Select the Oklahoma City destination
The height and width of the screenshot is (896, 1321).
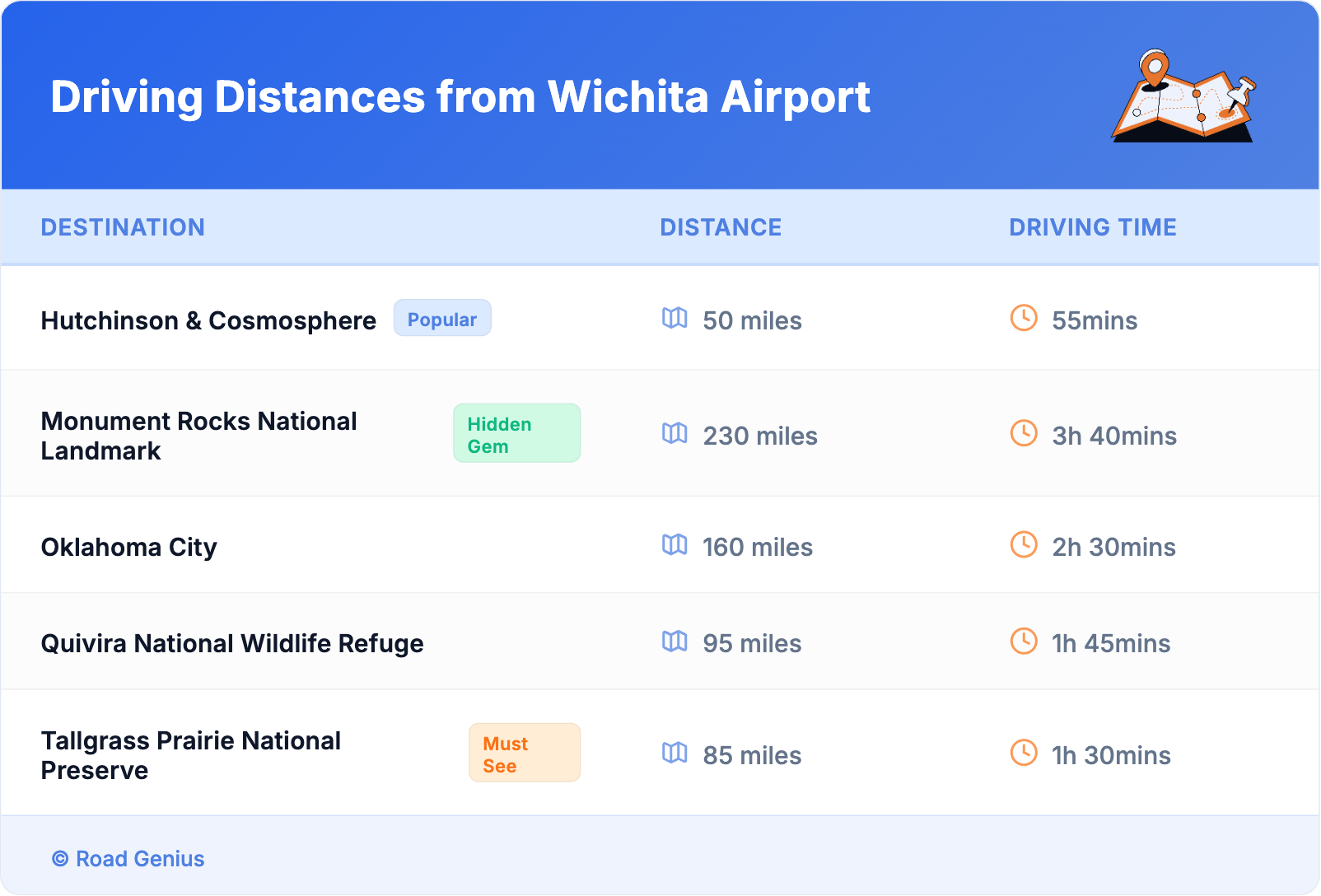tap(129, 548)
